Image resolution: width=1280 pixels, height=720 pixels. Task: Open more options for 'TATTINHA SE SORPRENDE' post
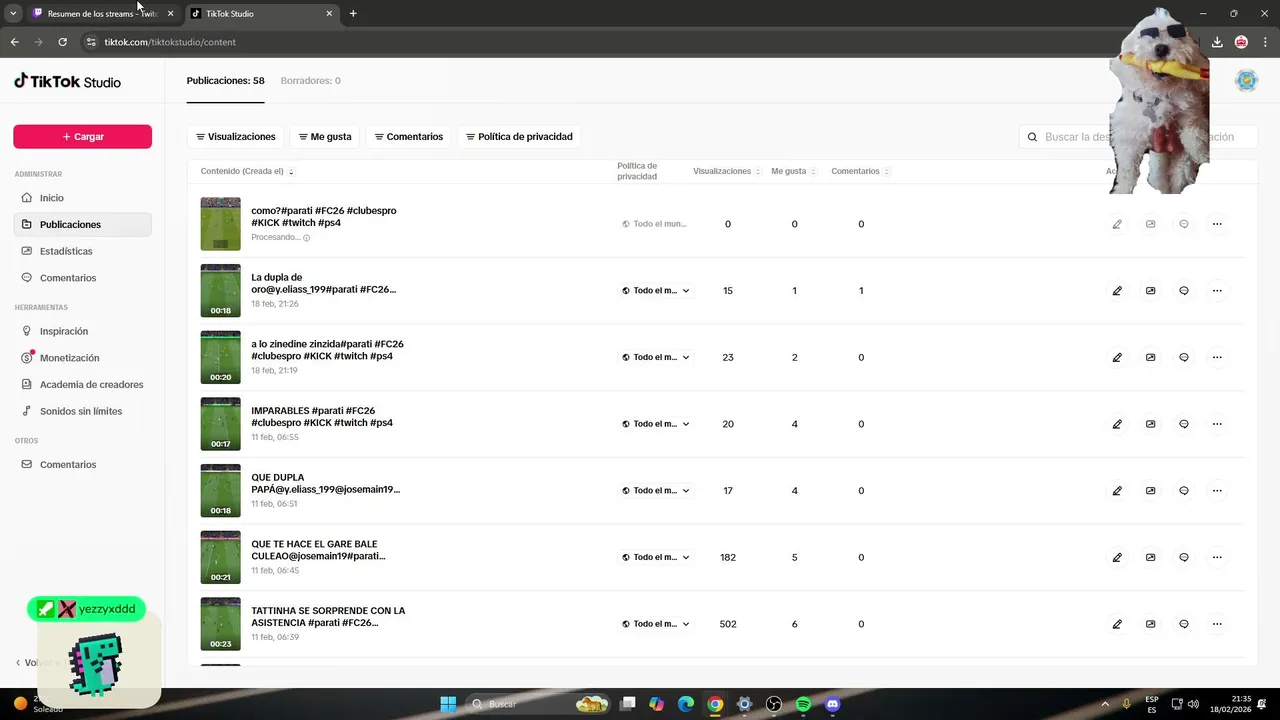tap(1217, 624)
